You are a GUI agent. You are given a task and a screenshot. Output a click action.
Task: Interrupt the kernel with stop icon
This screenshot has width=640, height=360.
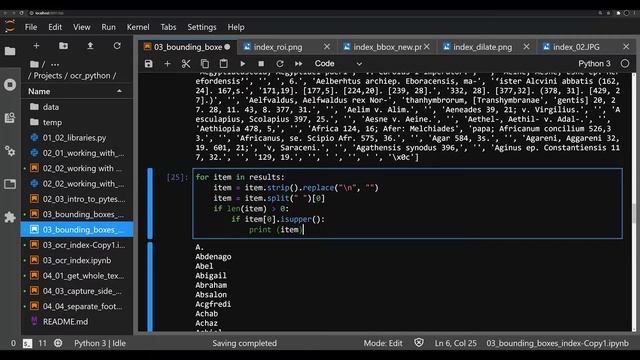[x=261, y=64]
